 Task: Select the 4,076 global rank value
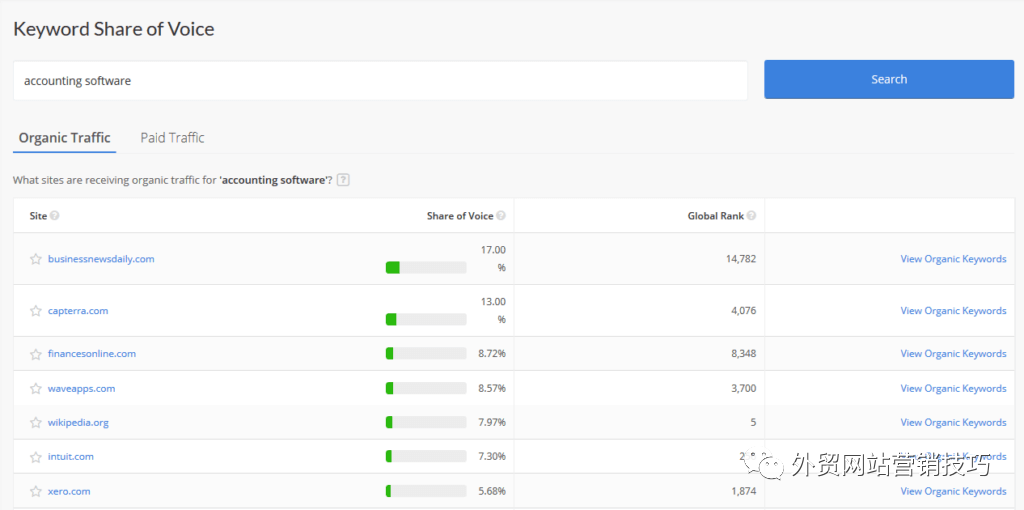[743, 311]
